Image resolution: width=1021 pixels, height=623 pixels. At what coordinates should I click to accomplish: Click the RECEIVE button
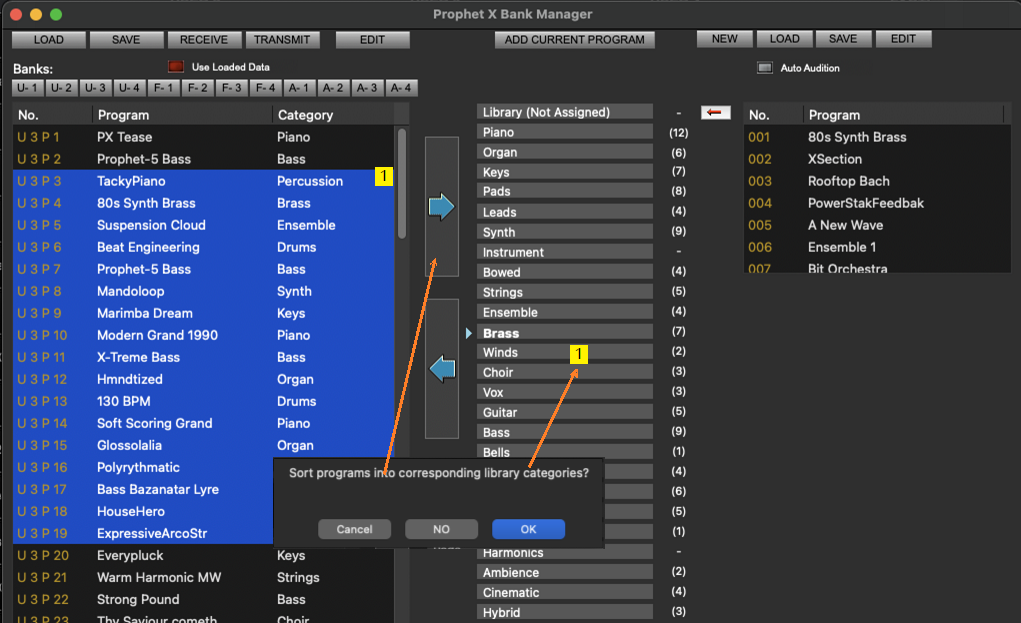click(x=204, y=40)
